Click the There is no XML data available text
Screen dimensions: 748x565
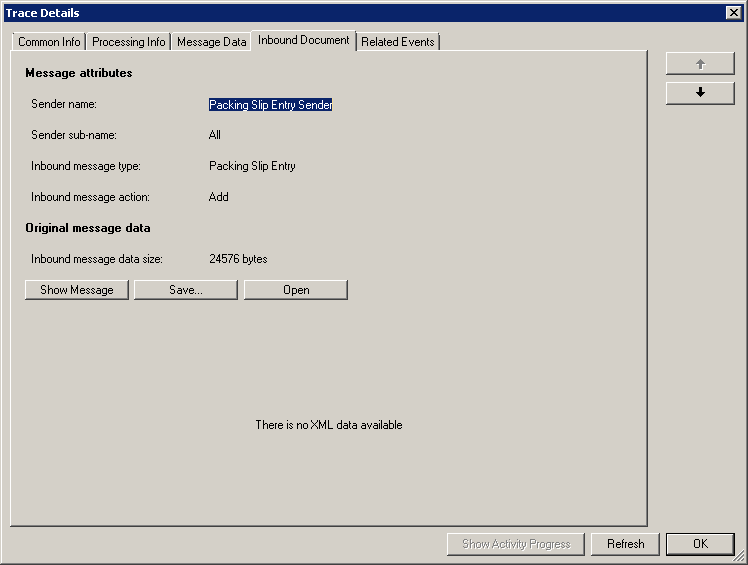pos(329,425)
